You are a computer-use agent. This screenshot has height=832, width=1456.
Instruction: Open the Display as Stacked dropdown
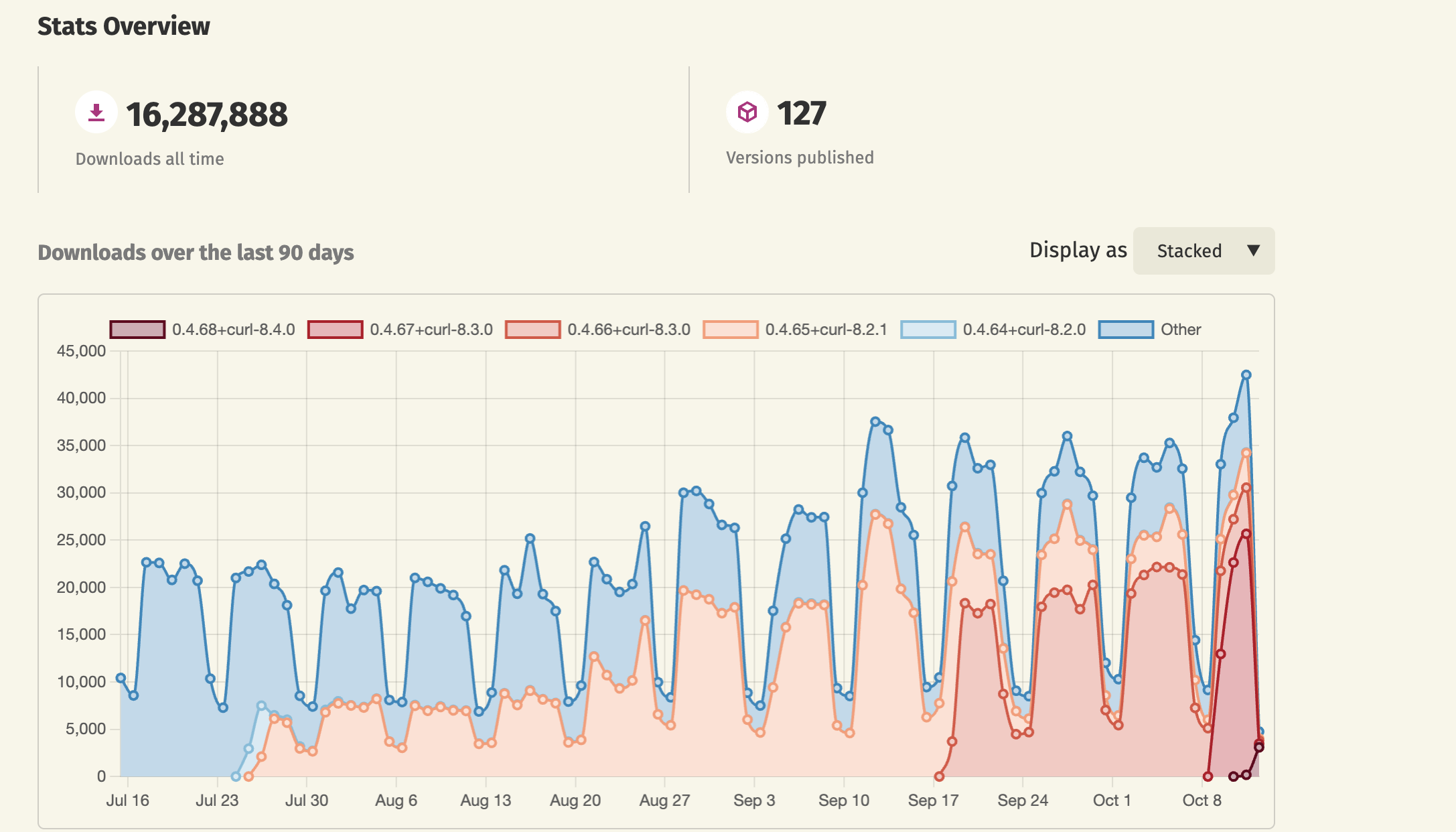[1204, 251]
